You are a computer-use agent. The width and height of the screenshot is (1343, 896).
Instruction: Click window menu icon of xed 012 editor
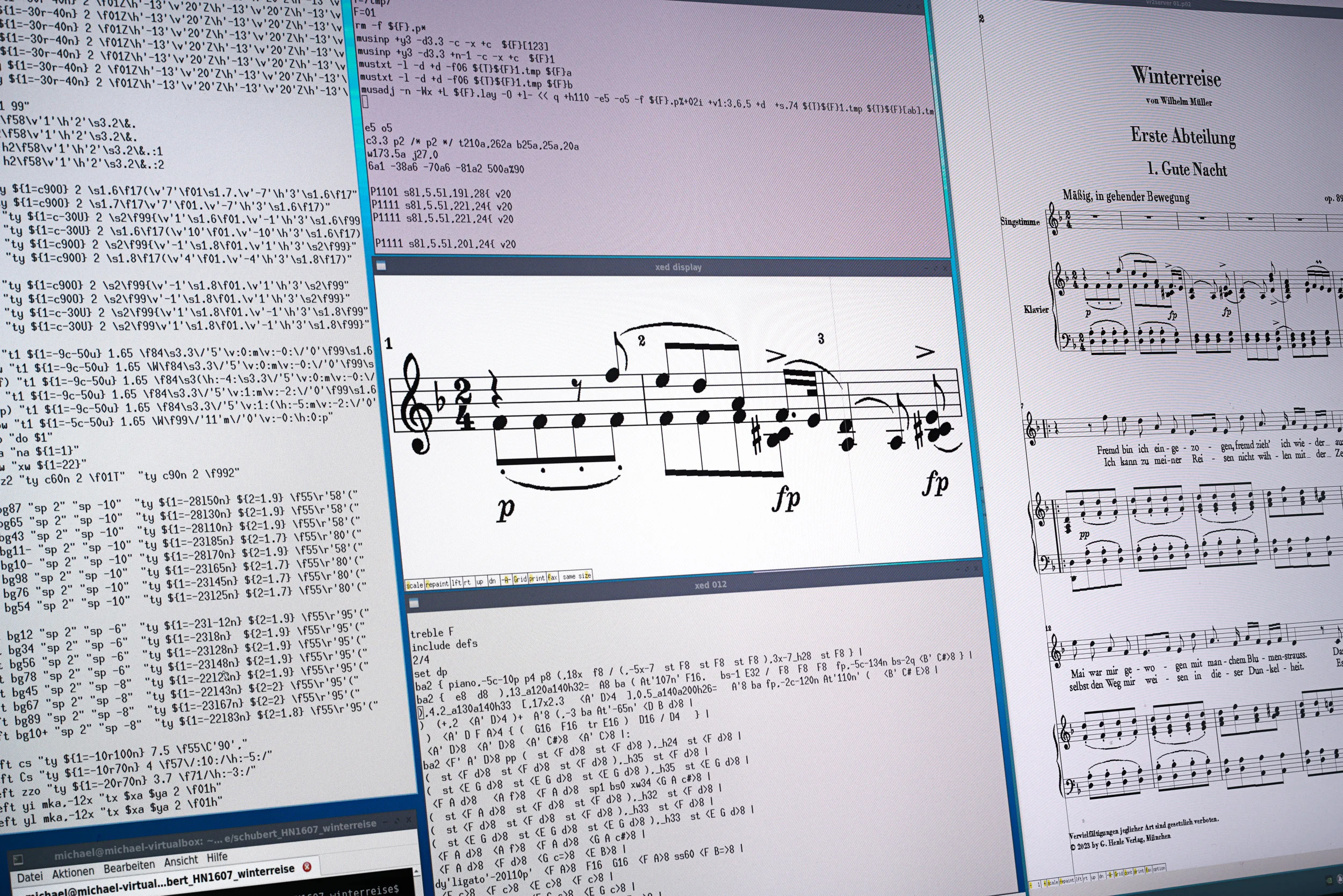tap(414, 603)
